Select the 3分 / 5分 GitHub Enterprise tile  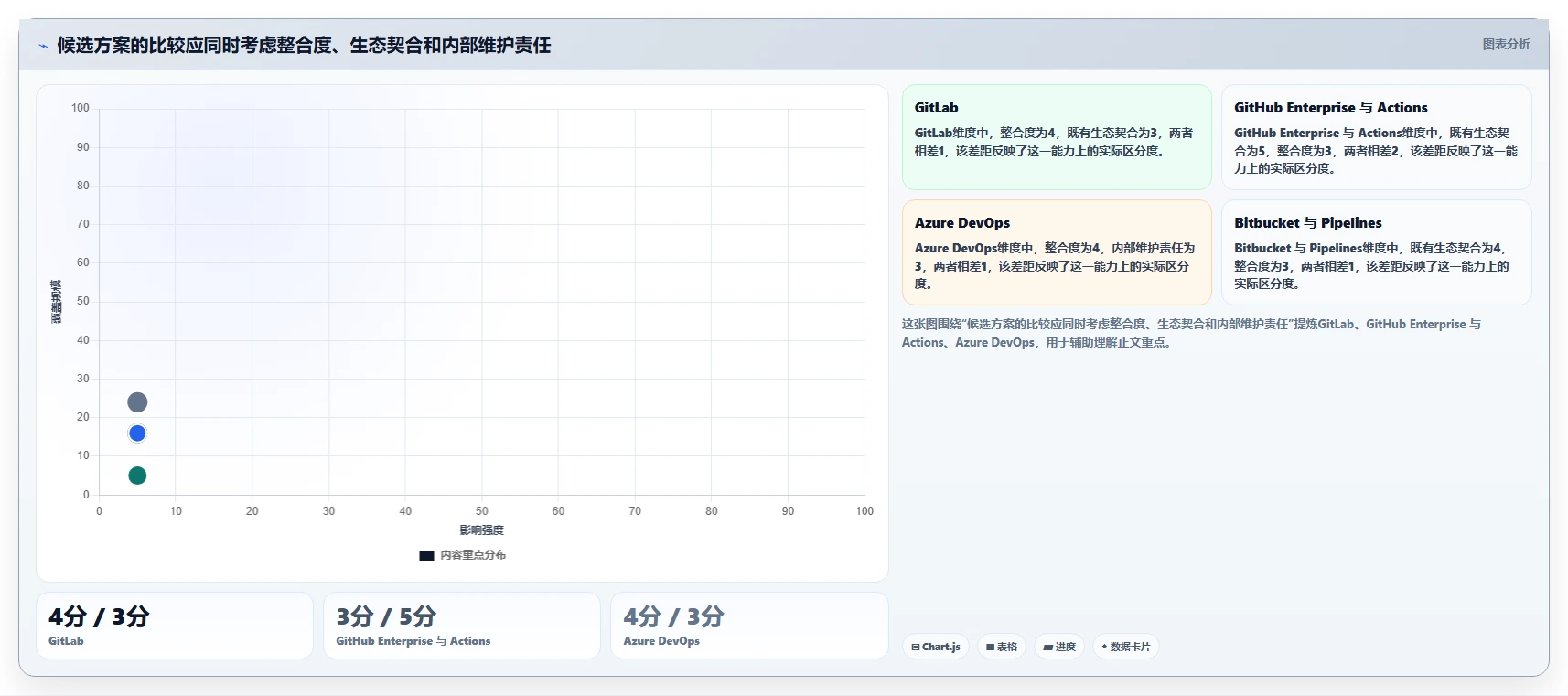coord(462,626)
